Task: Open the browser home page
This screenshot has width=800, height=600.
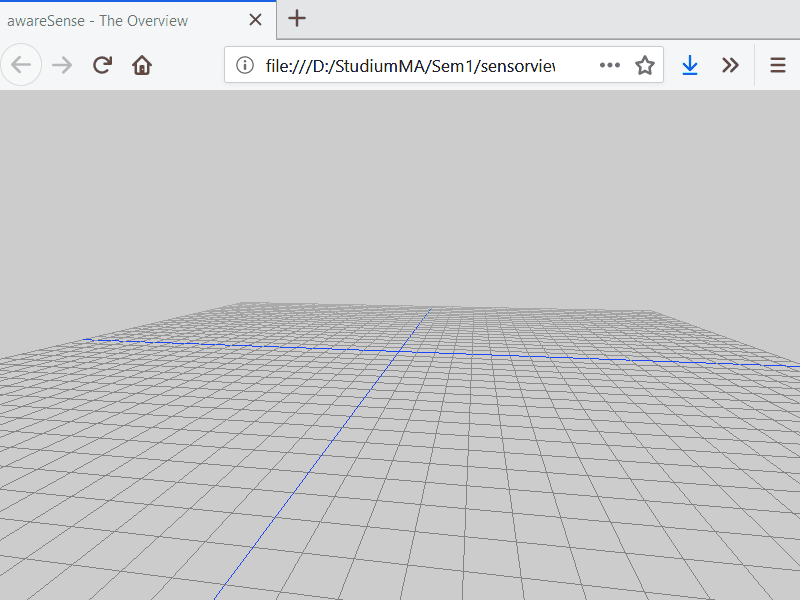Action: point(142,66)
